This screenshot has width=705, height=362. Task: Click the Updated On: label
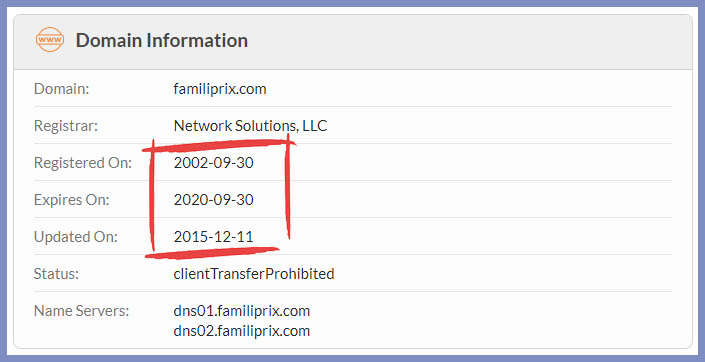click(76, 237)
